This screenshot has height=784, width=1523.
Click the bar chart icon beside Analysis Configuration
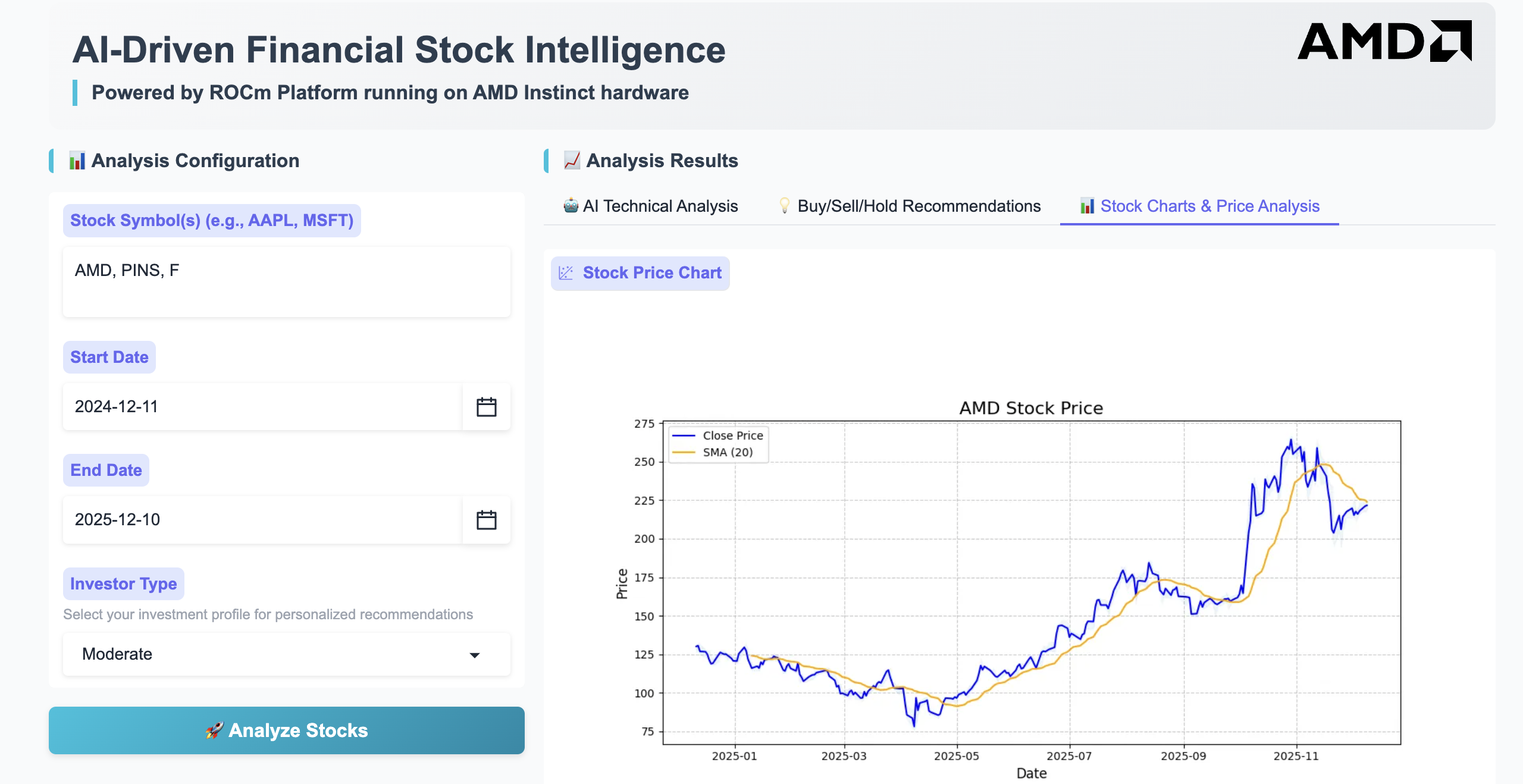77,161
